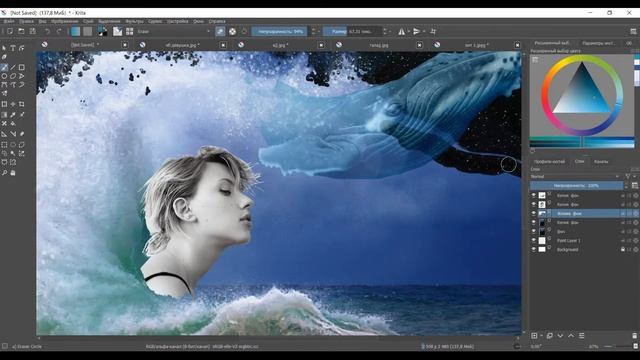640x360 pixels.
Task: Step the brush size spinner arrows
Action: (x=385, y=31)
